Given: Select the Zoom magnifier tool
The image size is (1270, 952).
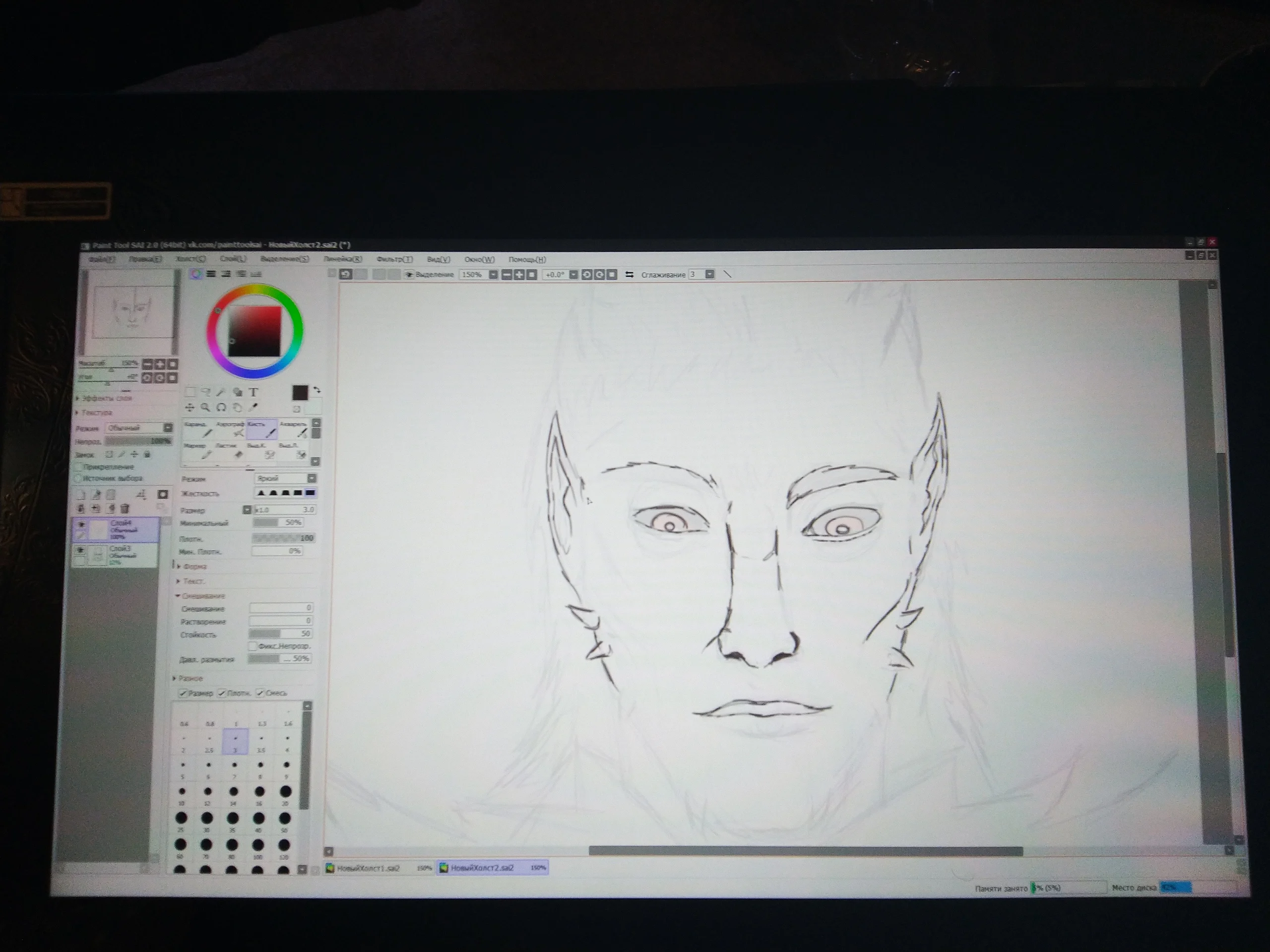Looking at the screenshot, I should point(205,408).
